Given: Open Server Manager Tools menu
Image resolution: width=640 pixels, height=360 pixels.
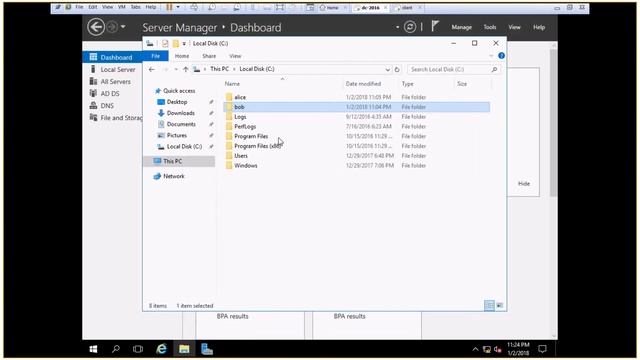Looking at the screenshot, I should click(x=490, y=27).
